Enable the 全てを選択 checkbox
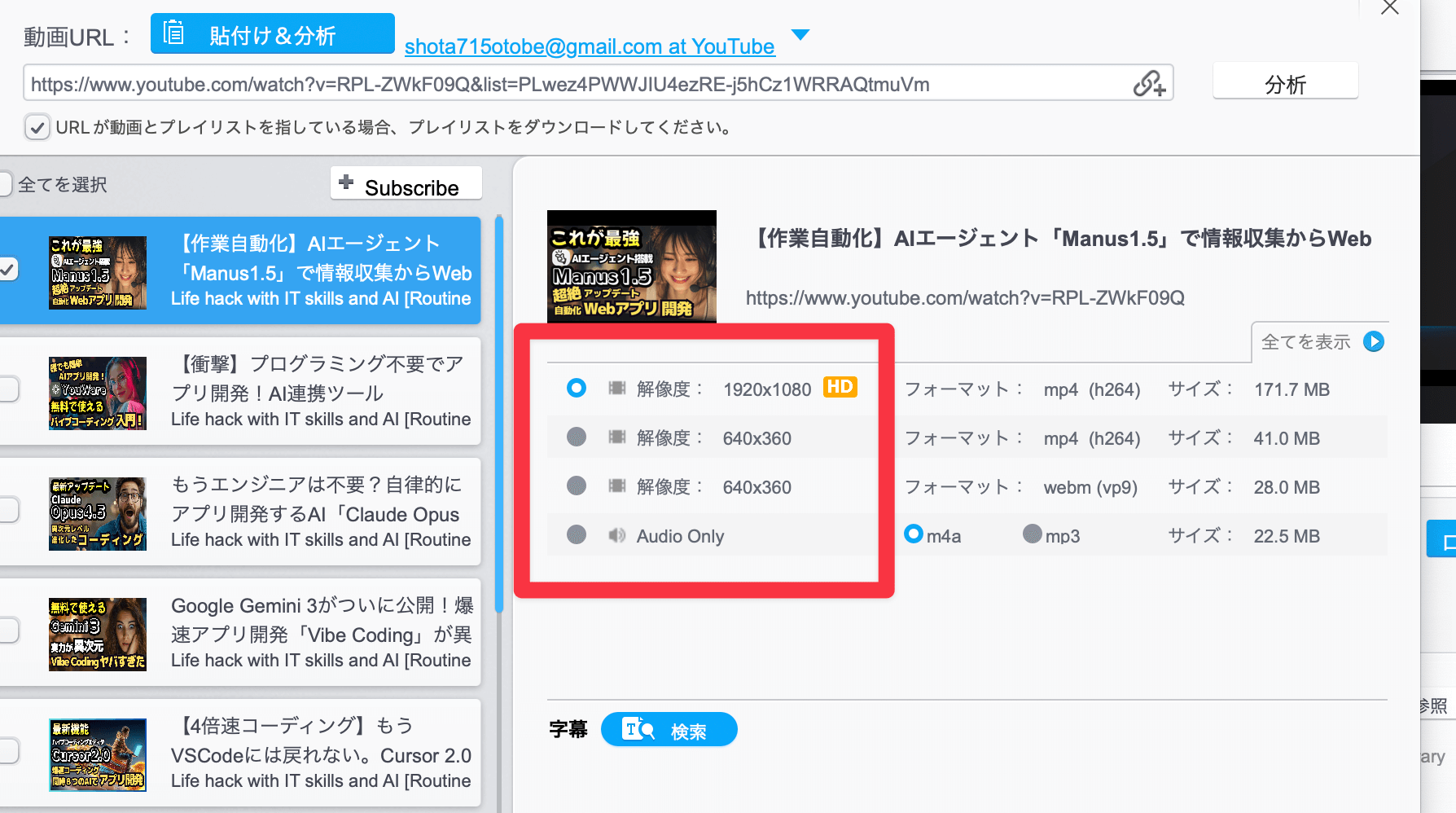Viewport: 1456px width, 813px height. click(x=3, y=184)
